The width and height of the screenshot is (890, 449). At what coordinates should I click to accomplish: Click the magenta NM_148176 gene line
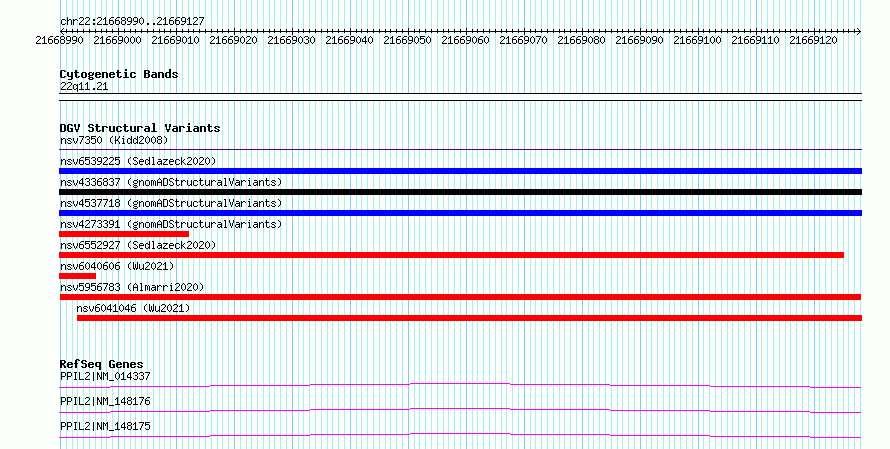pos(460,410)
